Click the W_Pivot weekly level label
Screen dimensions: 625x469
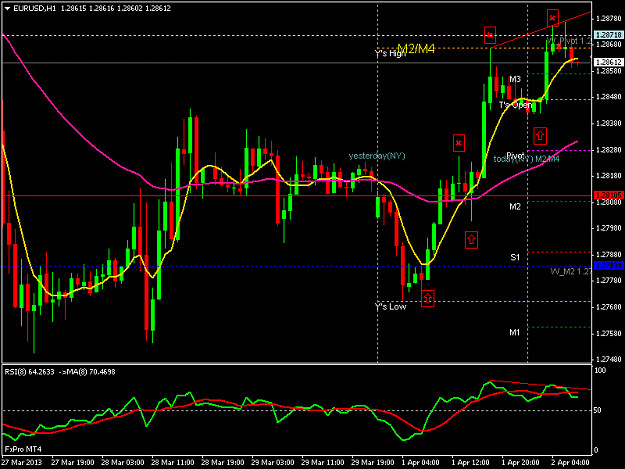(568, 41)
